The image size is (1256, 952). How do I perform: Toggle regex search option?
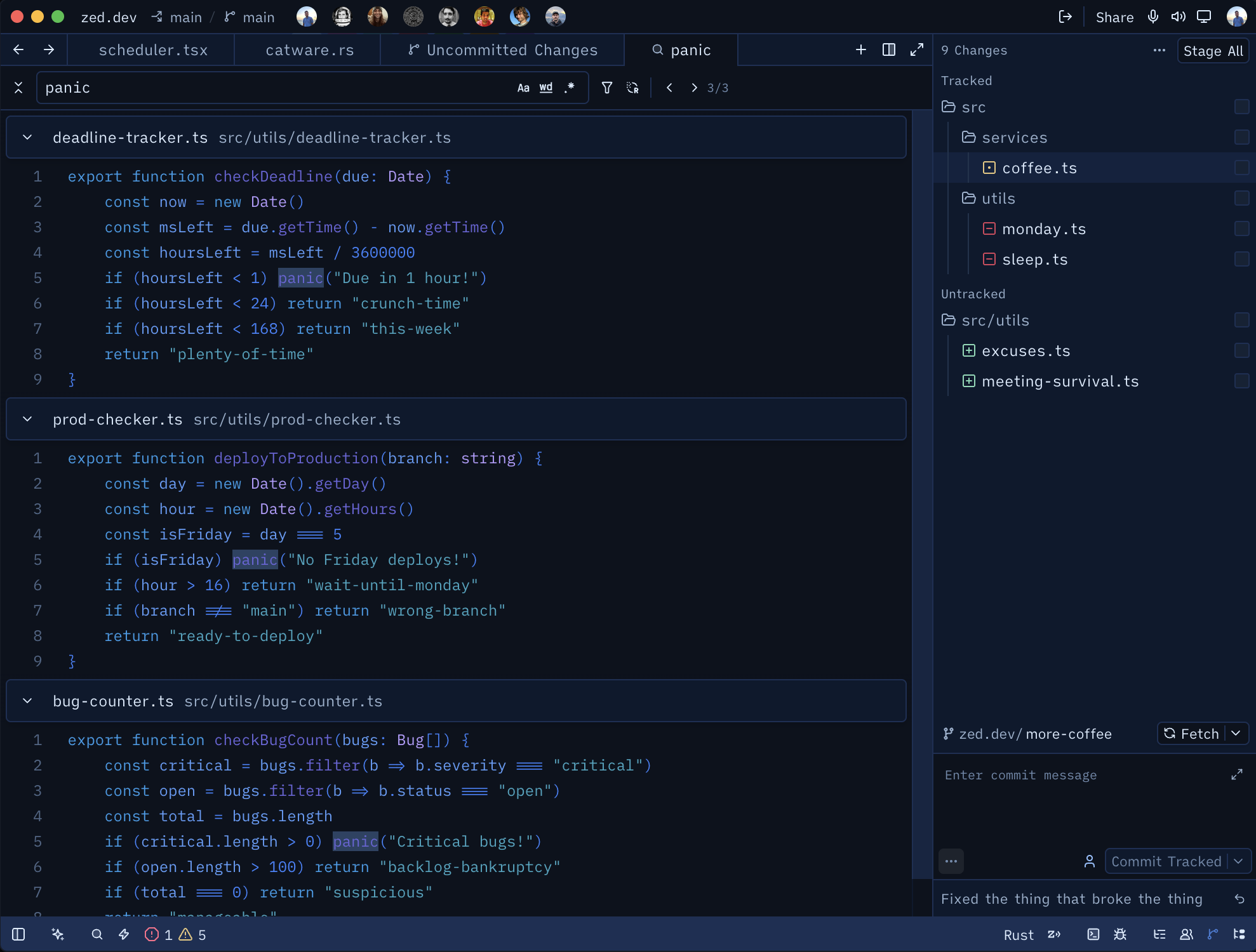pyautogui.click(x=570, y=88)
